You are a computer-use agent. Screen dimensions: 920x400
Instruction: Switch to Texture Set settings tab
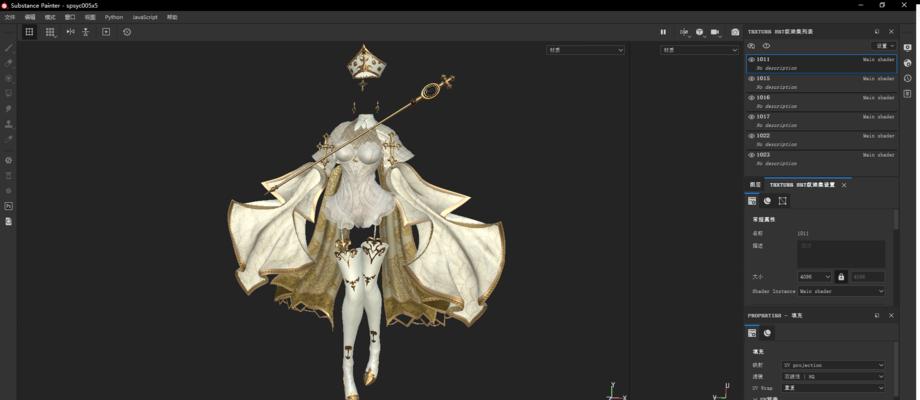(802, 185)
